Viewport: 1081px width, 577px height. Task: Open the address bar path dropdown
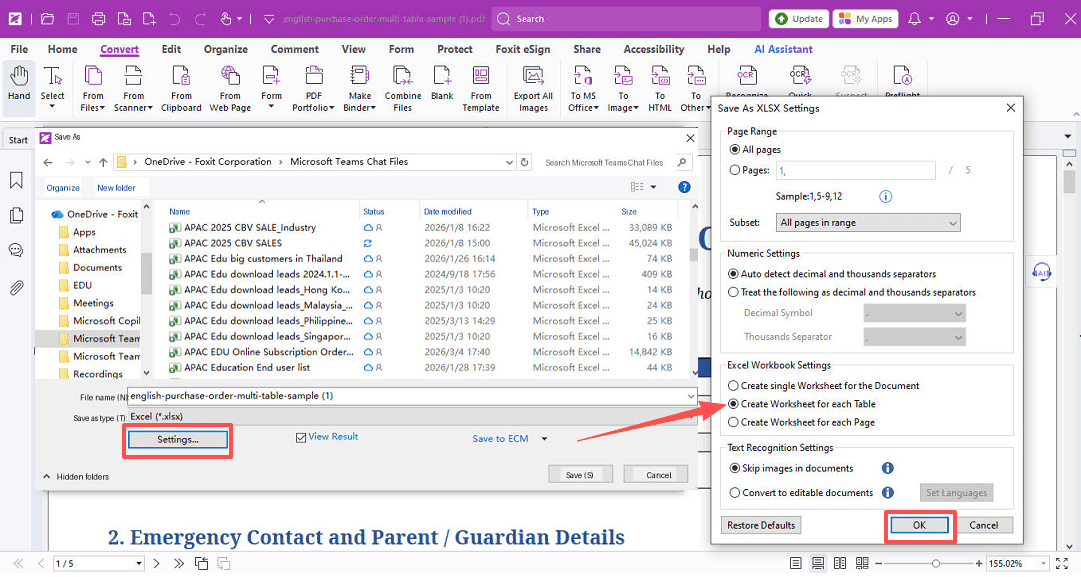click(509, 163)
